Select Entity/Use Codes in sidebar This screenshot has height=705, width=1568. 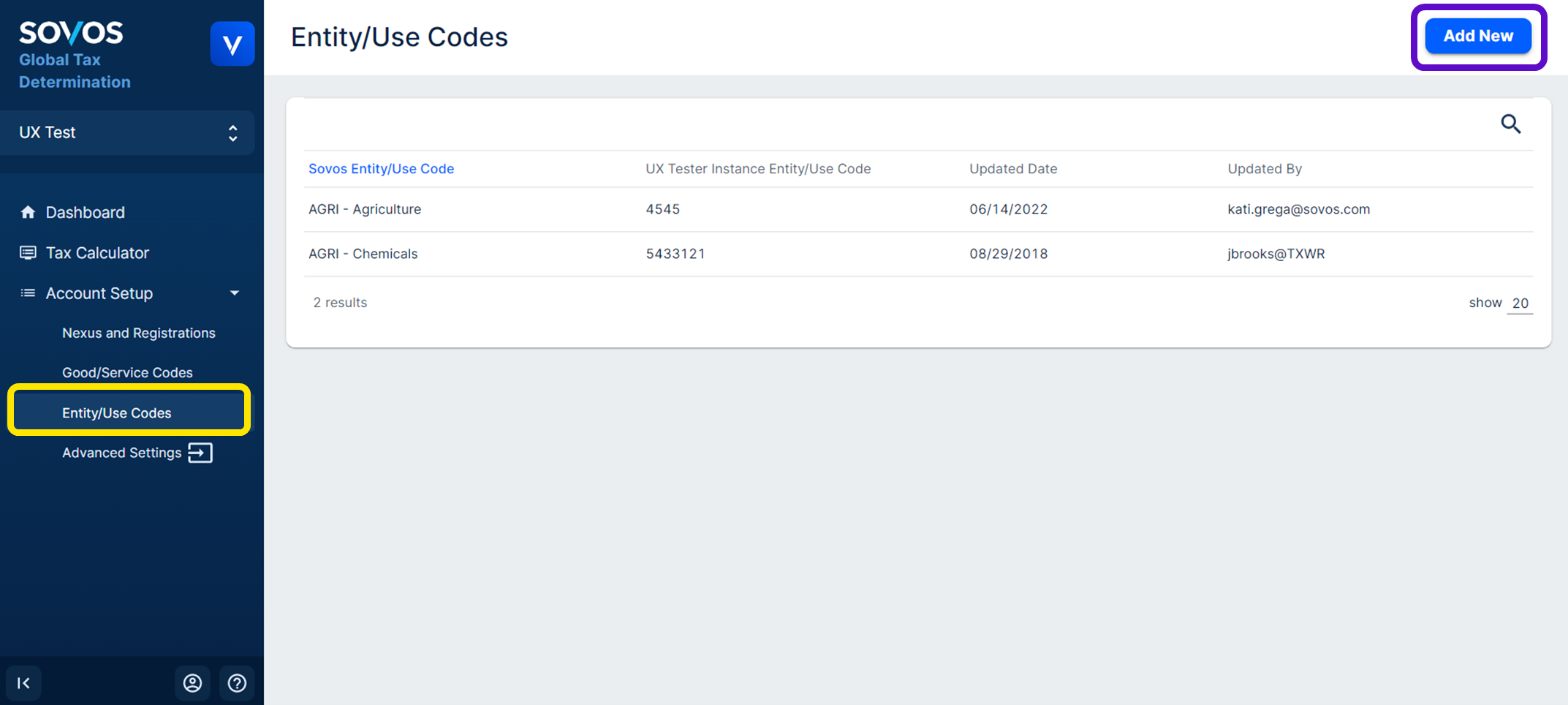click(x=117, y=412)
